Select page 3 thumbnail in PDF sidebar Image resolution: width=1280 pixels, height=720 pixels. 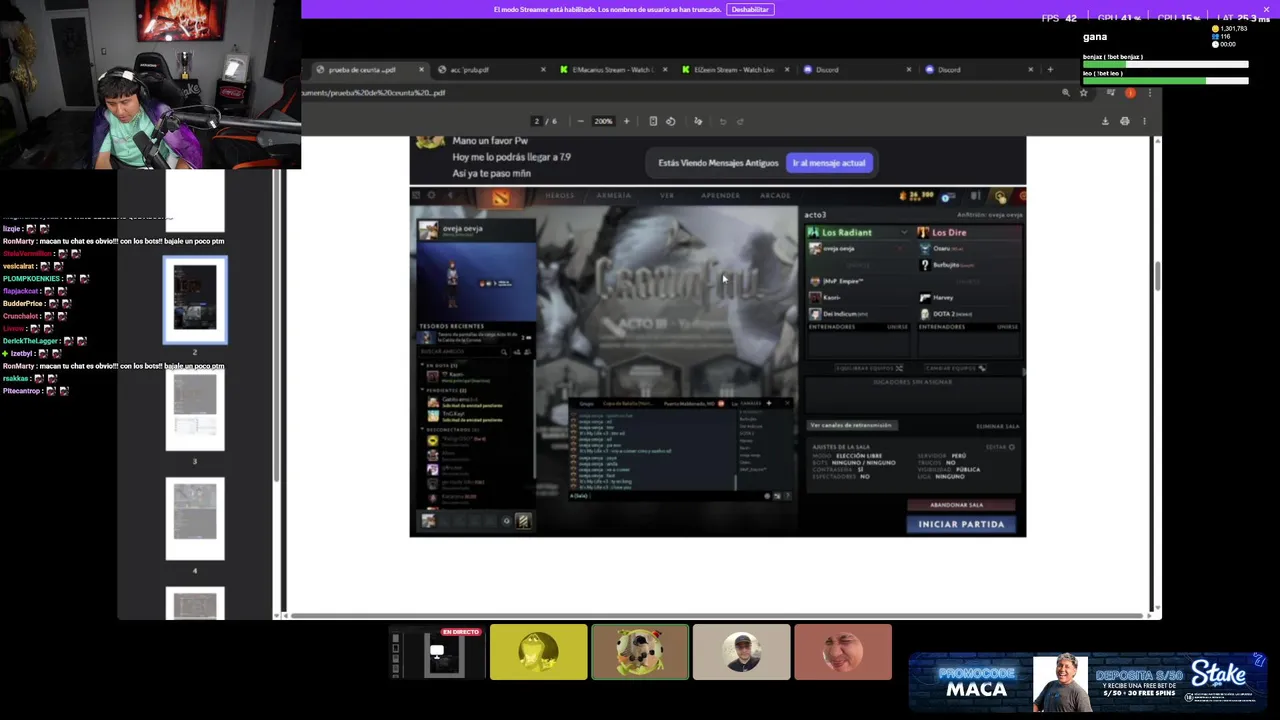[x=195, y=410]
